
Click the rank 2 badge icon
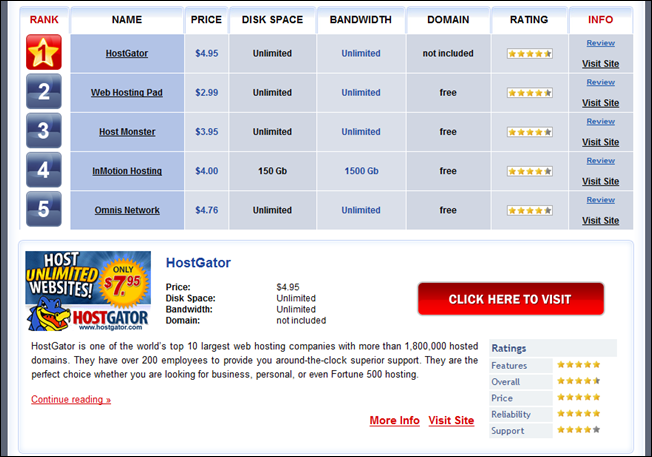coord(44,92)
